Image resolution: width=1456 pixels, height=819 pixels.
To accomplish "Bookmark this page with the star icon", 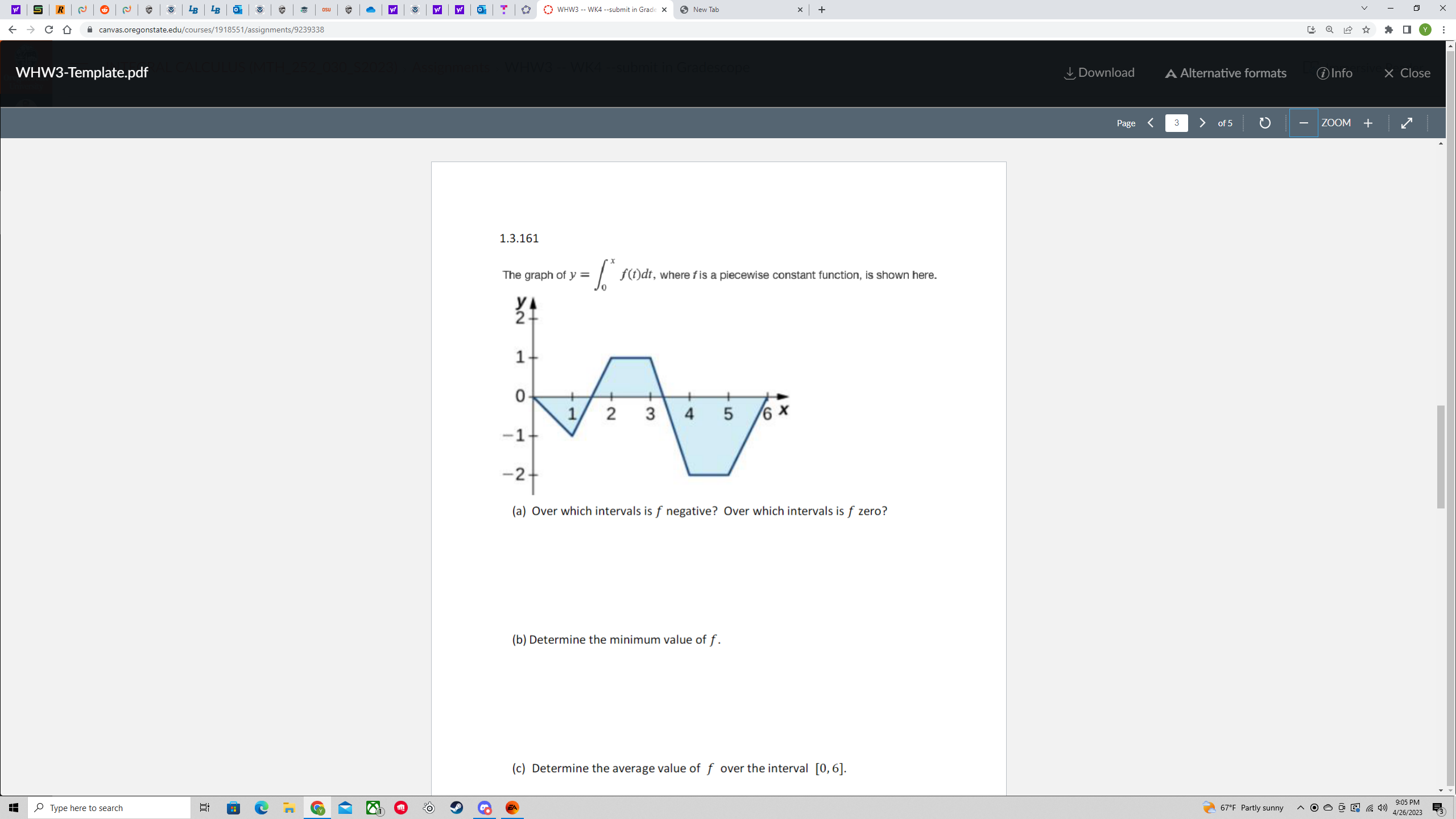I will 1366,30.
